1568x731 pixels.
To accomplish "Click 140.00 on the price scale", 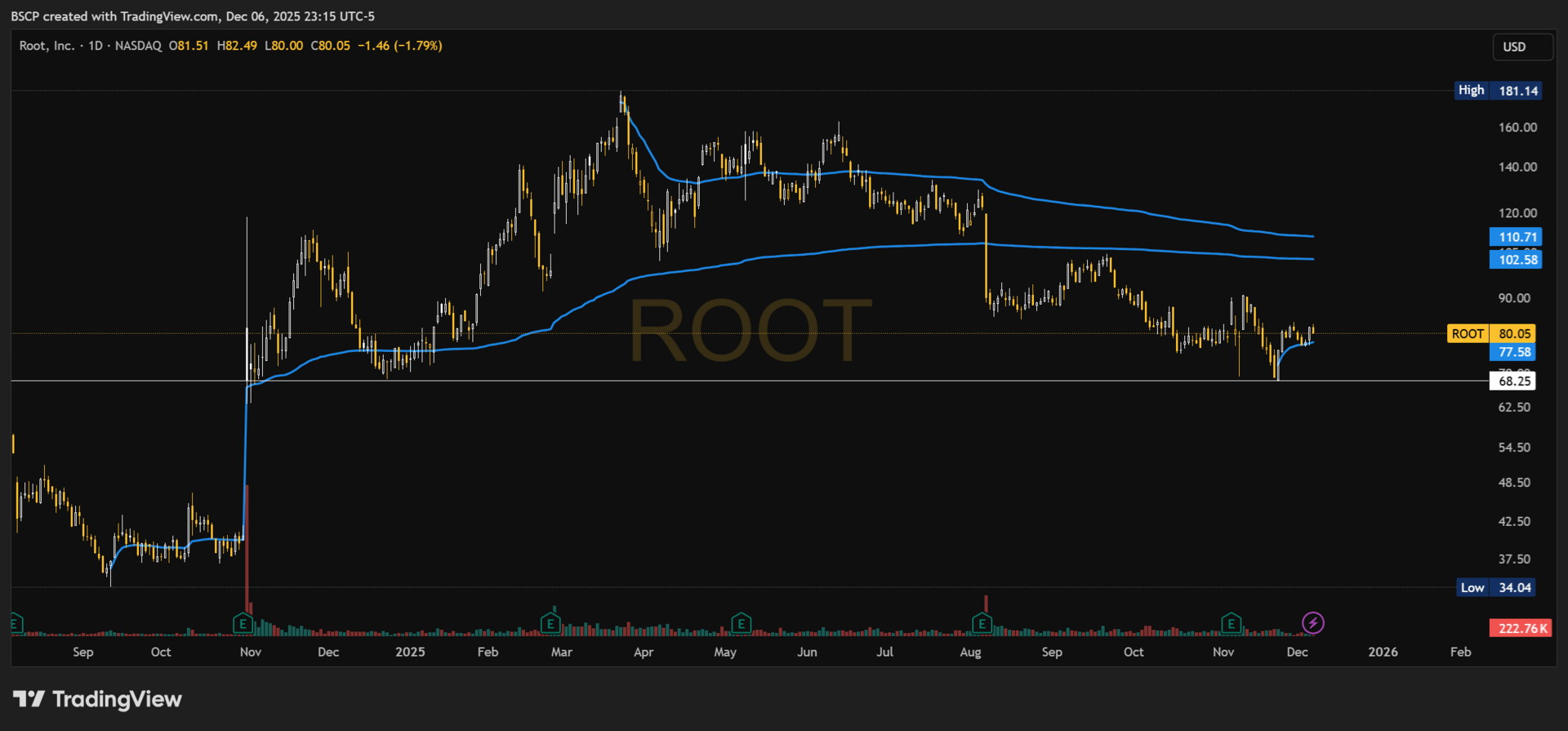I will pyautogui.click(x=1517, y=167).
